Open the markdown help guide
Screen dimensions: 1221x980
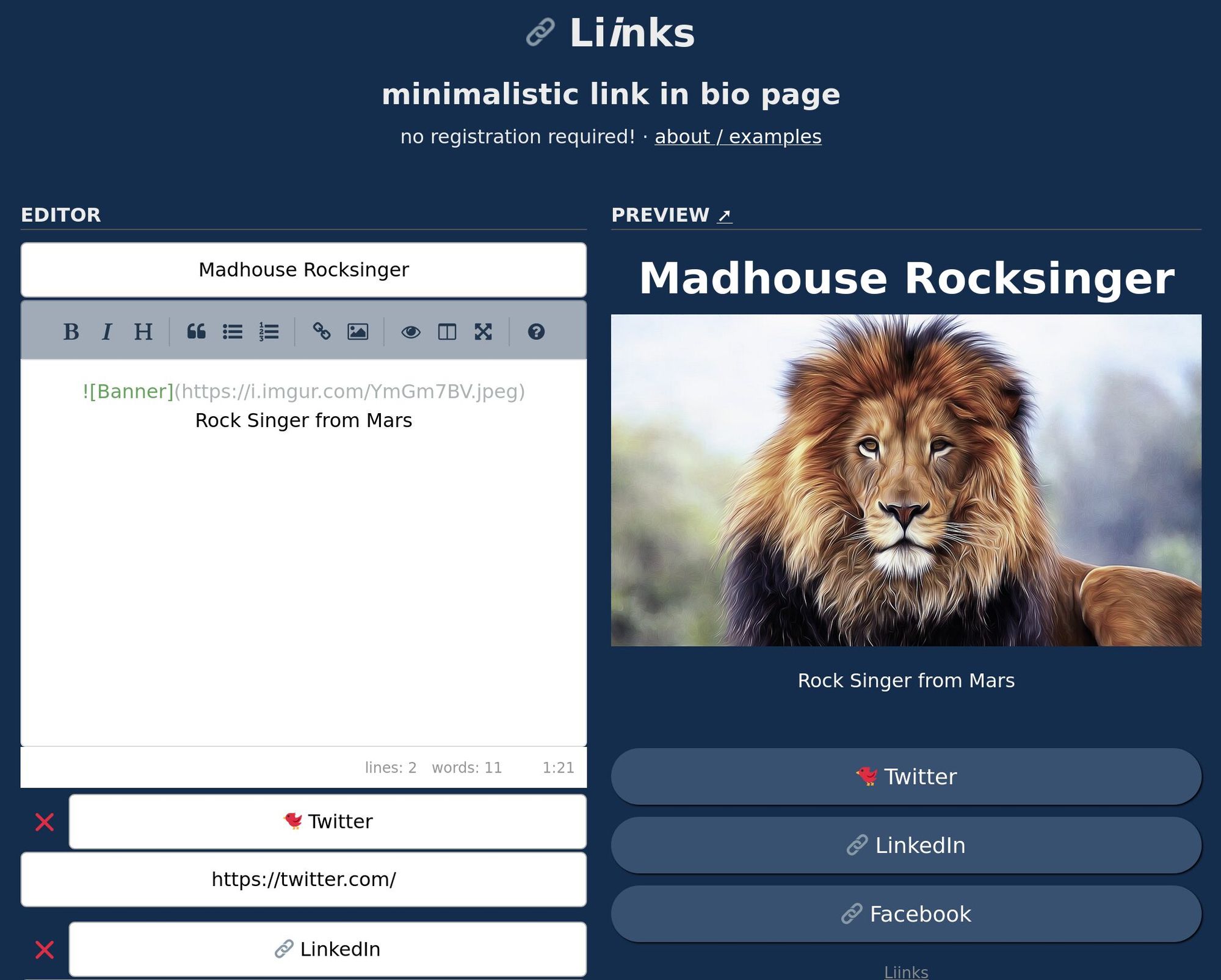click(536, 332)
